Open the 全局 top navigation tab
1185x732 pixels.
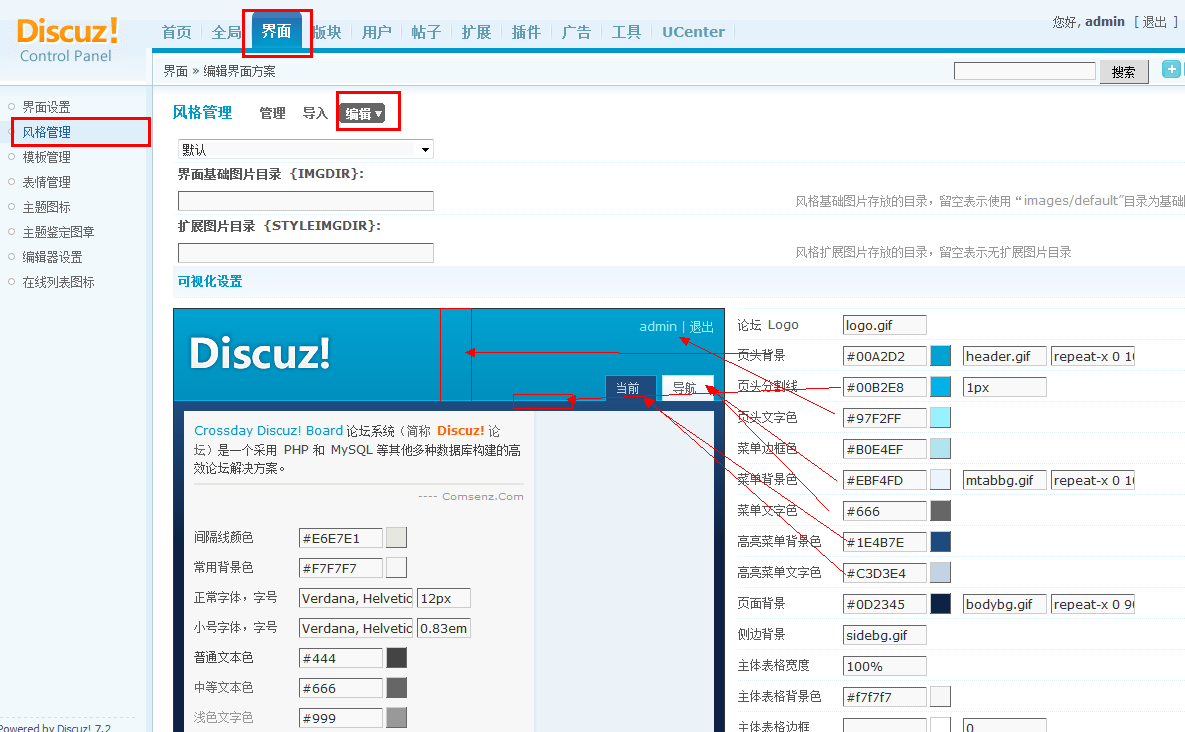click(x=227, y=32)
